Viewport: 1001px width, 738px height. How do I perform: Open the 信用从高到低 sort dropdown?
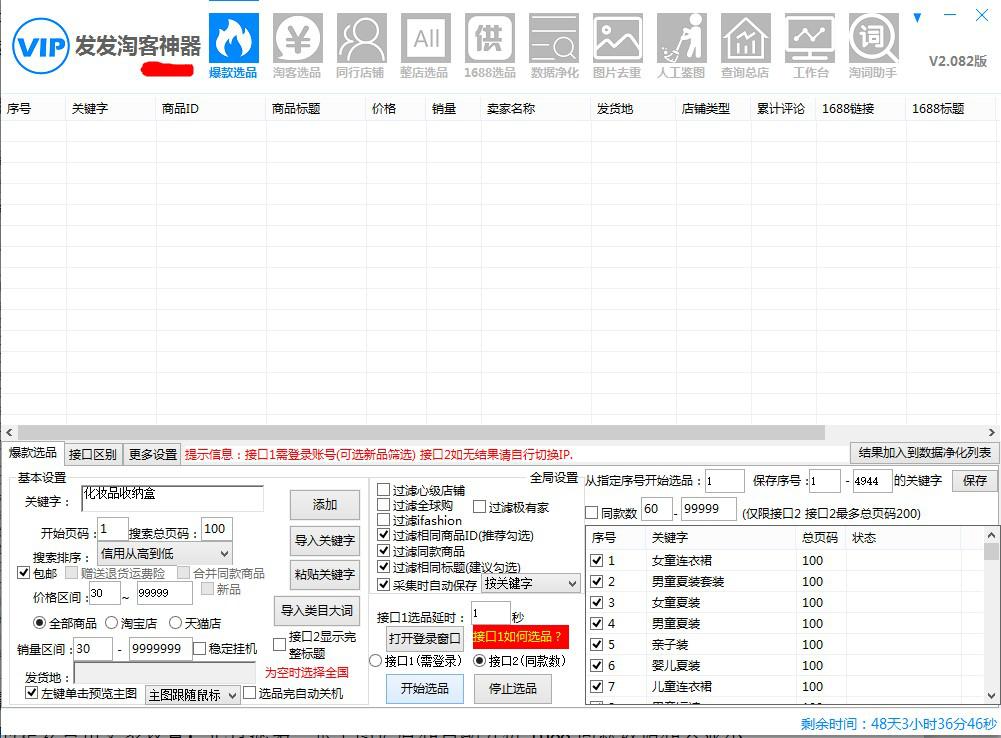[x=165, y=553]
